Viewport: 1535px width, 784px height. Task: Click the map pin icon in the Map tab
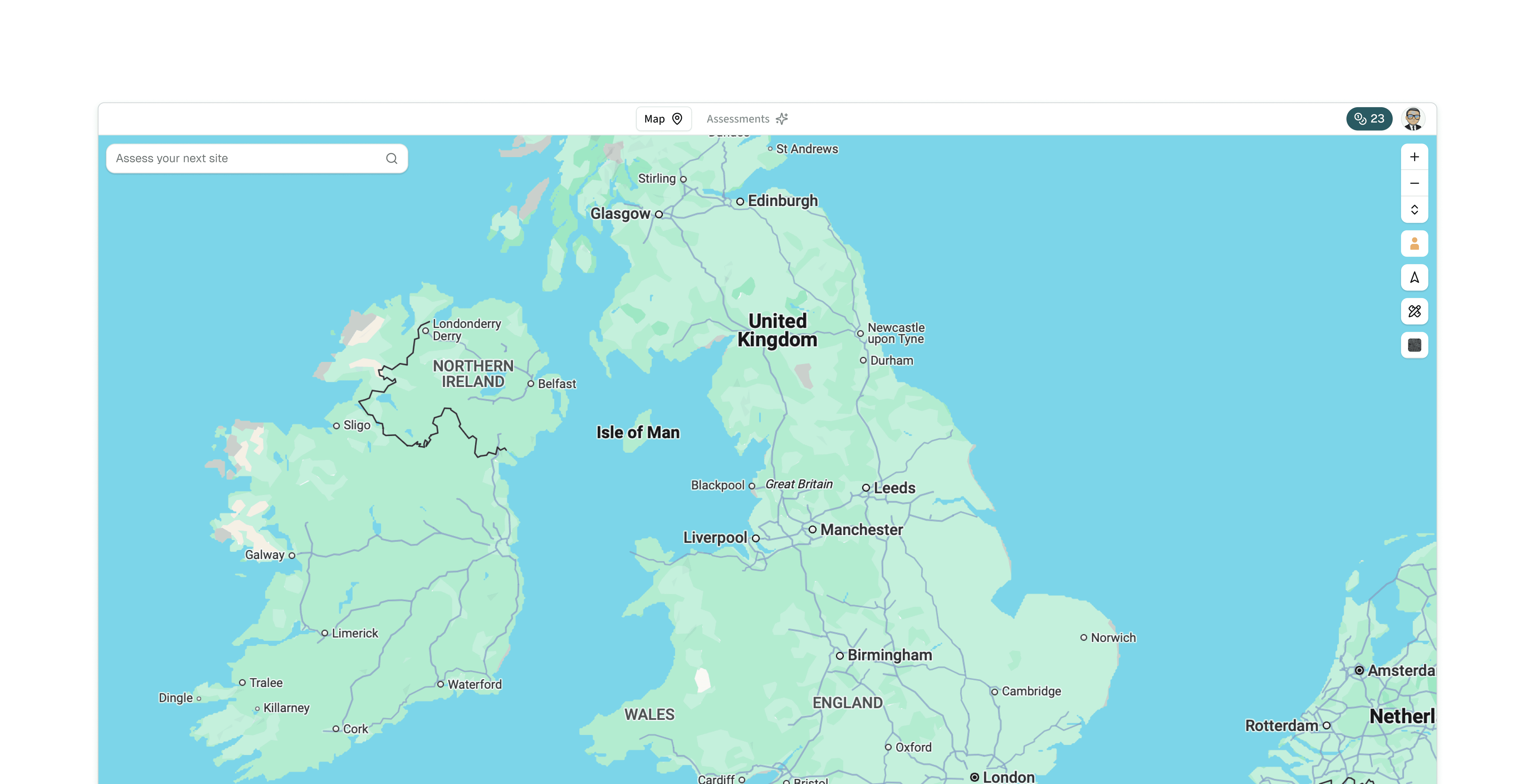(677, 119)
